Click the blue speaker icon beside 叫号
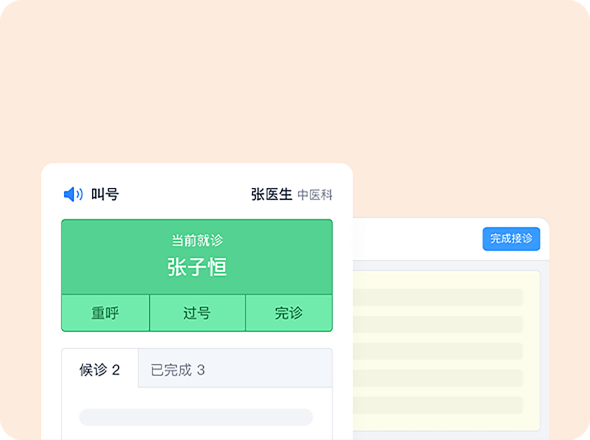Viewport: 590px width, 440px height. coord(73,194)
